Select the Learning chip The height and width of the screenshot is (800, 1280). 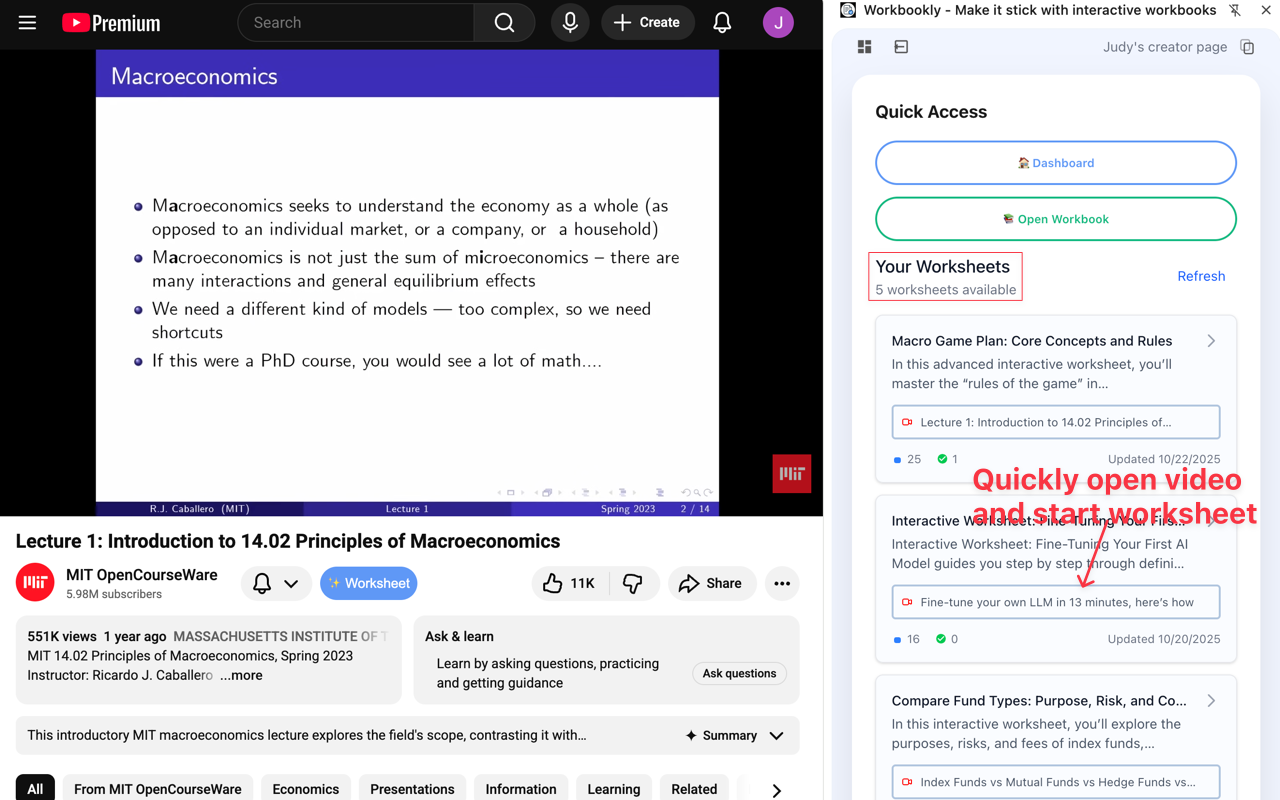tap(614, 789)
